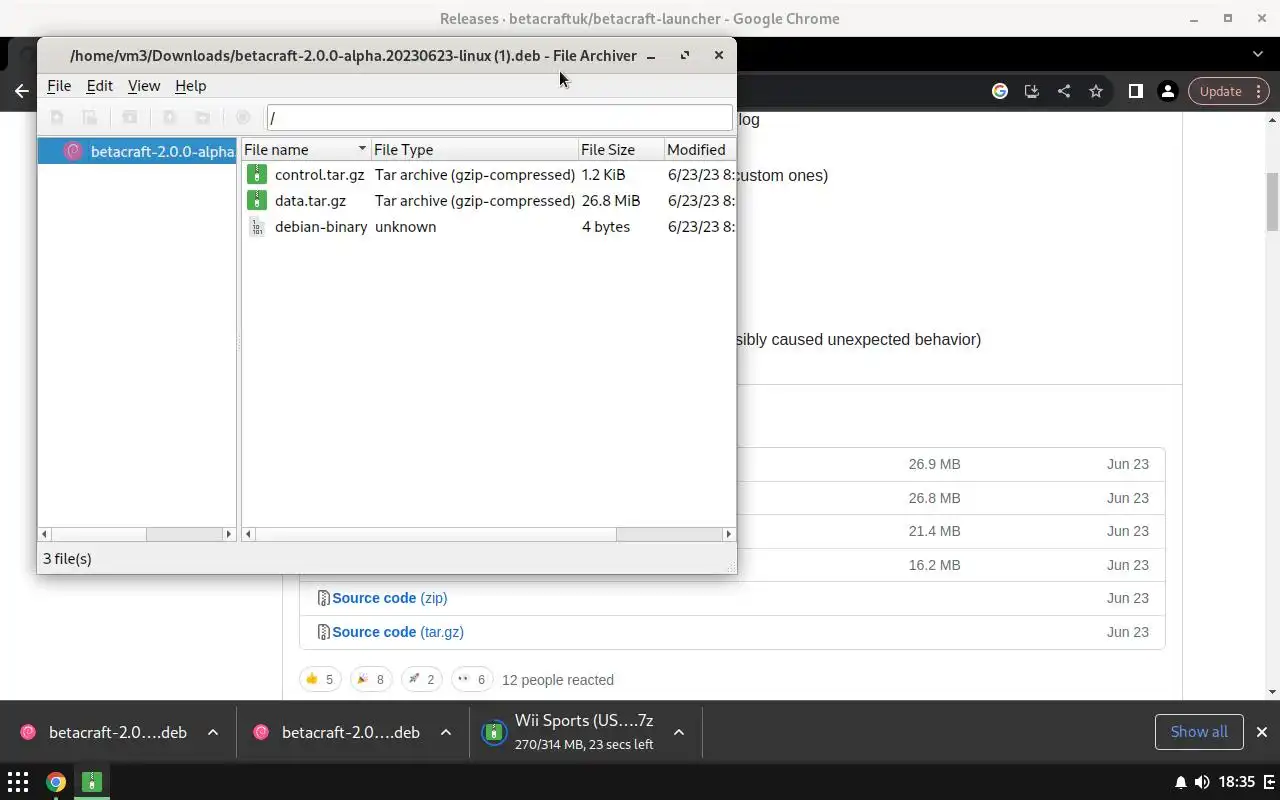Click the control.tar.gz archive icon
This screenshot has width=1280, height=800.
tap(257, 175)
